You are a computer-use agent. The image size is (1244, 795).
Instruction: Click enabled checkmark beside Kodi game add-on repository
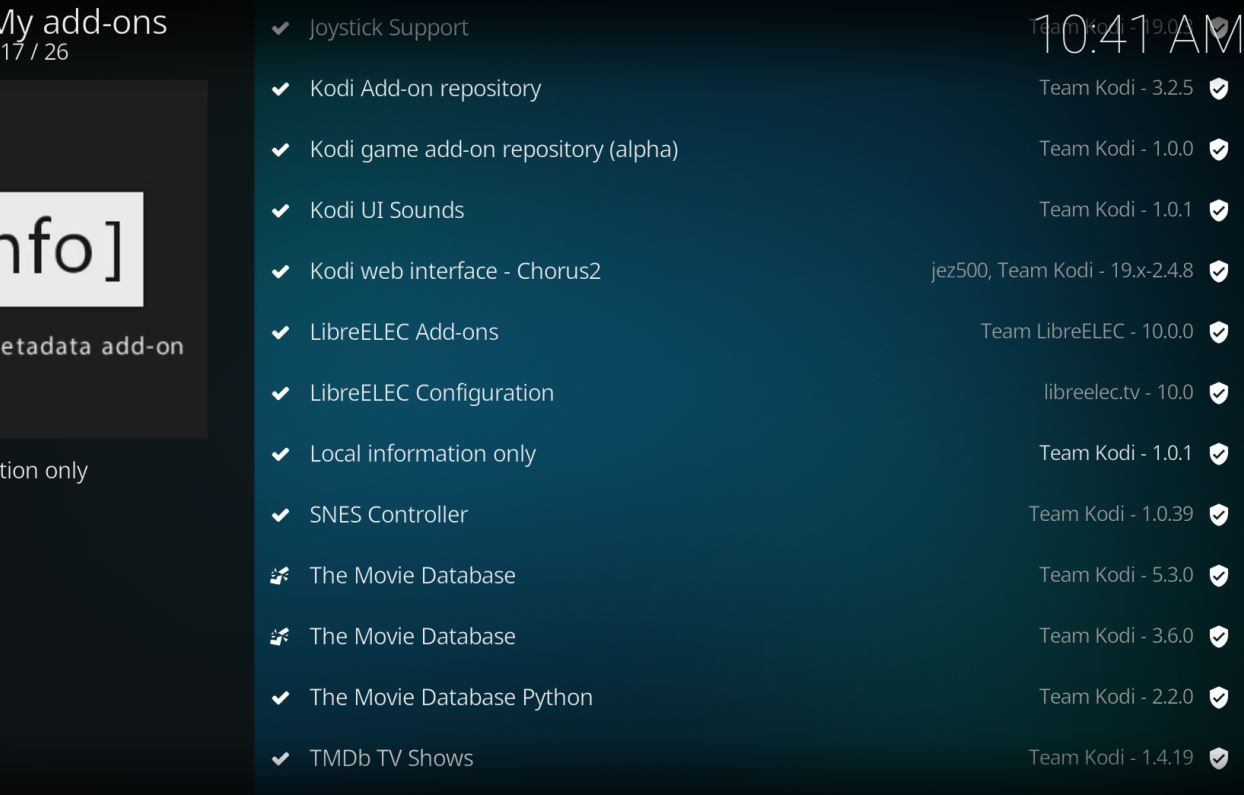pos(281,150)
